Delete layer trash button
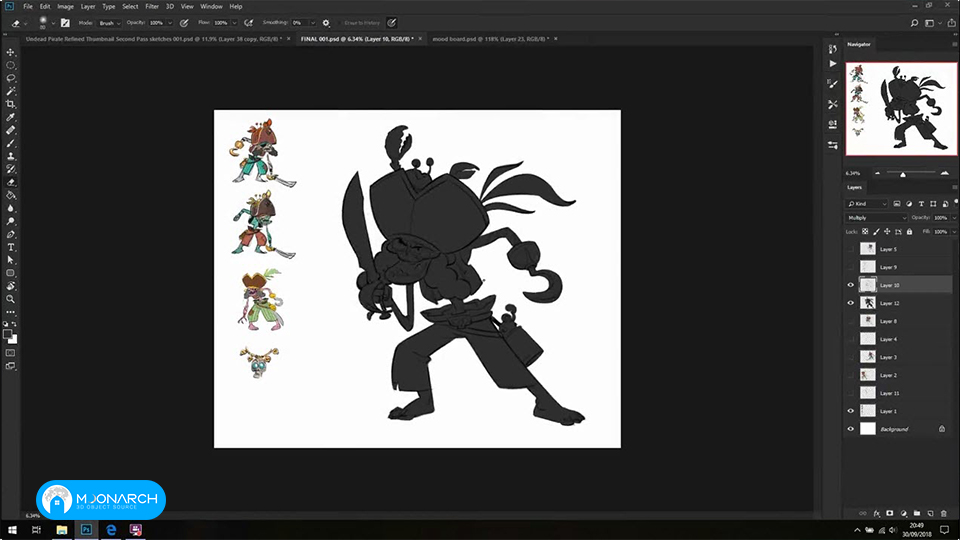The width and height of the screenshot is (960, 540). [943, 513]
